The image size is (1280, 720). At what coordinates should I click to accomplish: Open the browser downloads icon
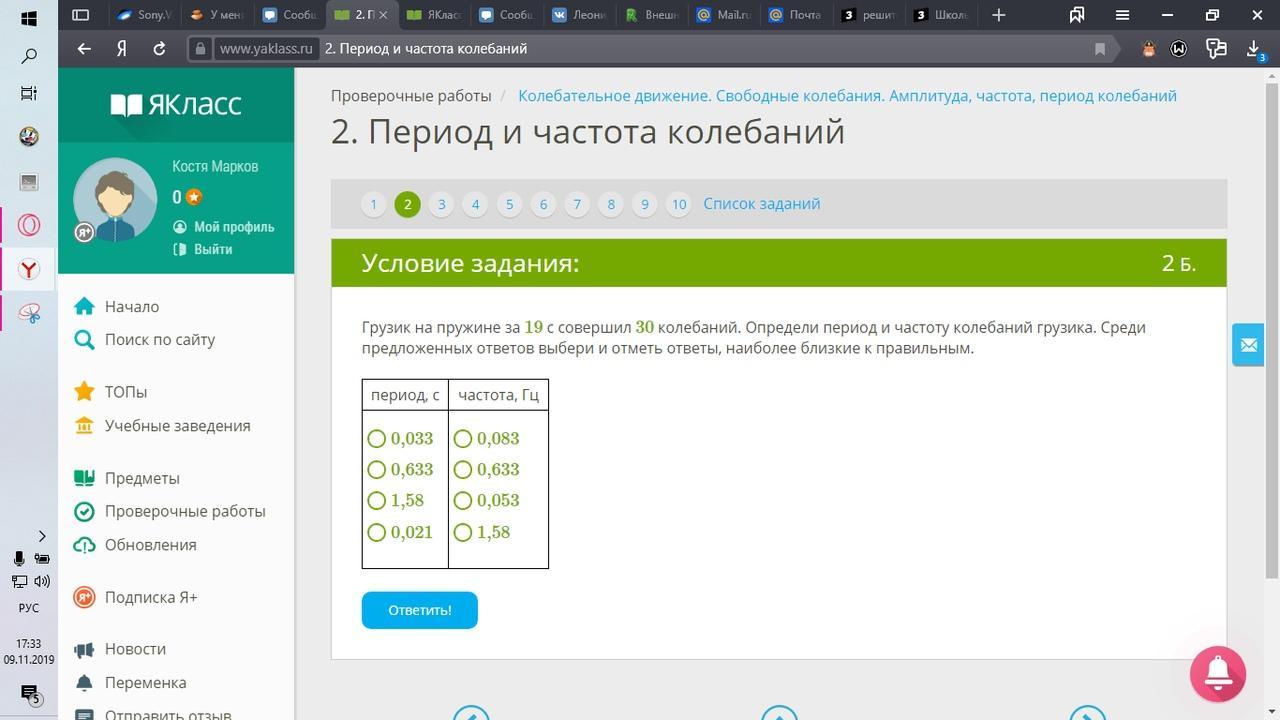pyautogui.click(x=1254, y=49)
